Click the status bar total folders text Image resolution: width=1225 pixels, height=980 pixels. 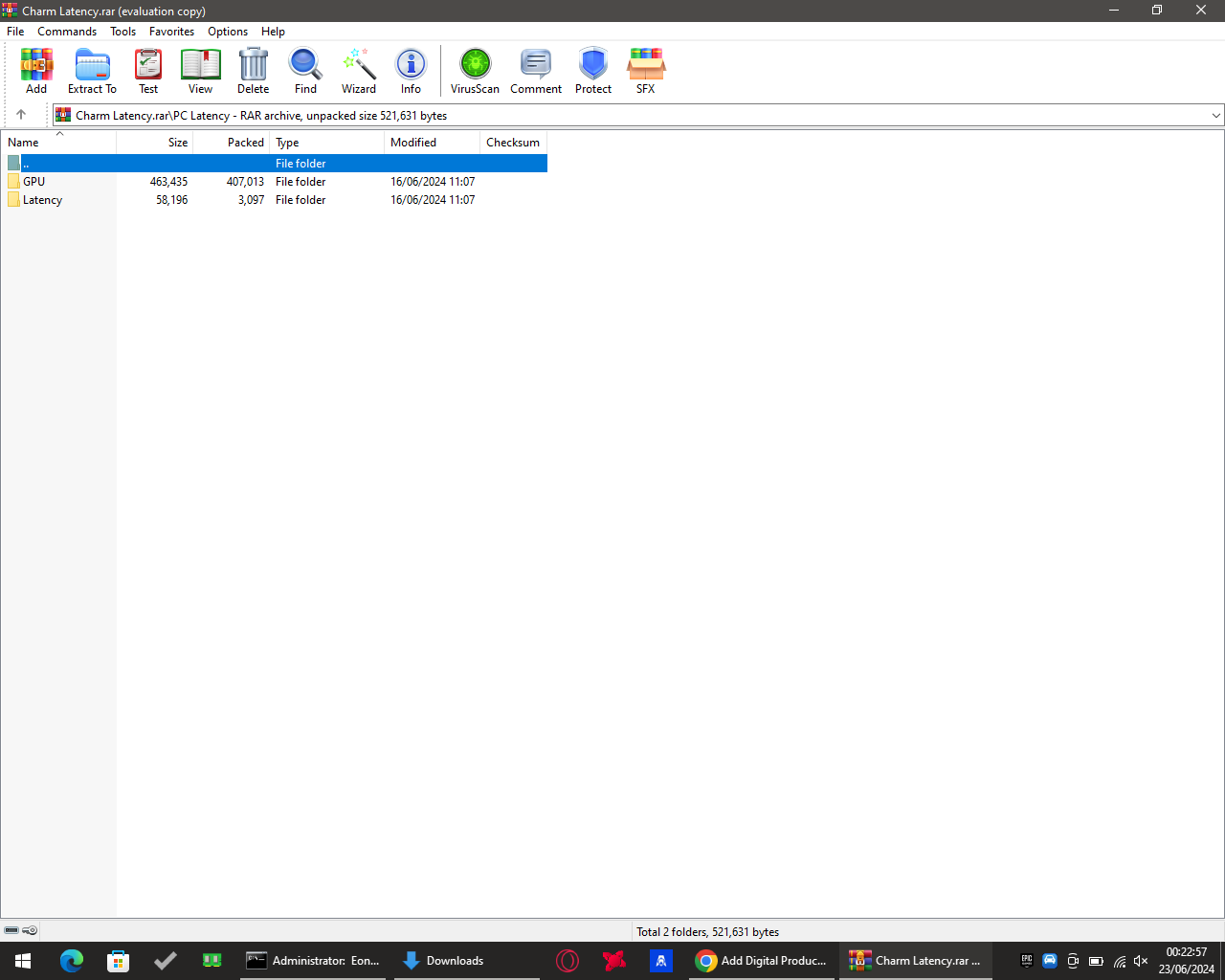click(708, 931)
